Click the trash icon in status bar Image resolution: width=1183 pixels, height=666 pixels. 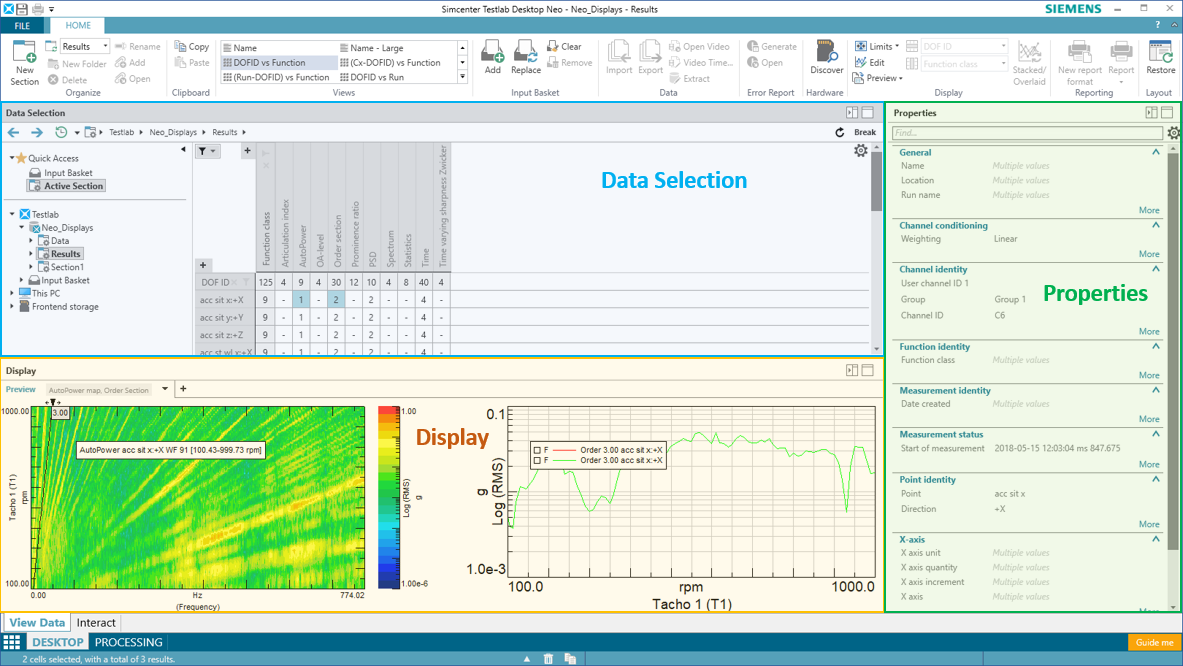point(548,659)
